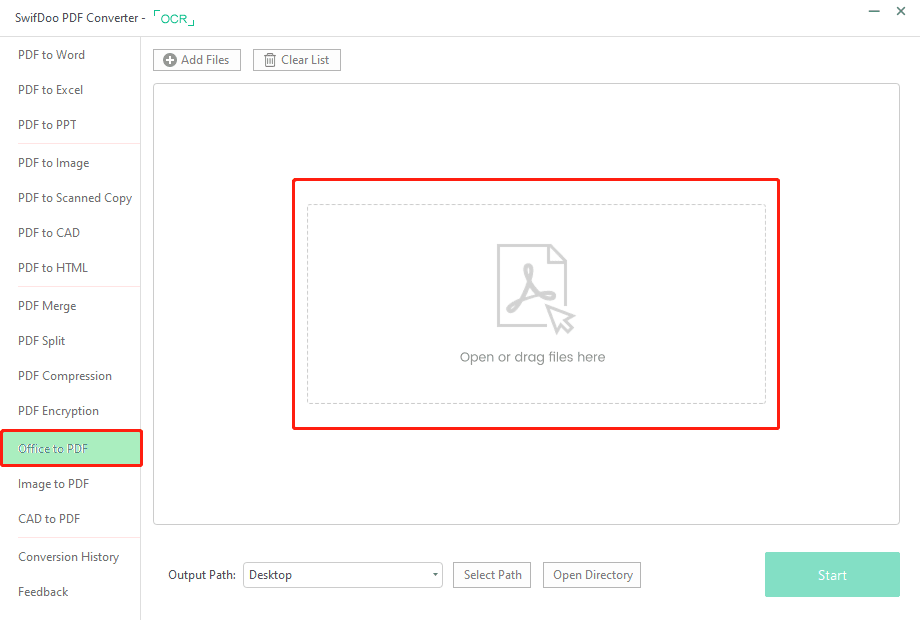The width and height of the screenshot is (920, 620).
Task: Choose PDF to PPT conversion
Action: tap(47, 125)
